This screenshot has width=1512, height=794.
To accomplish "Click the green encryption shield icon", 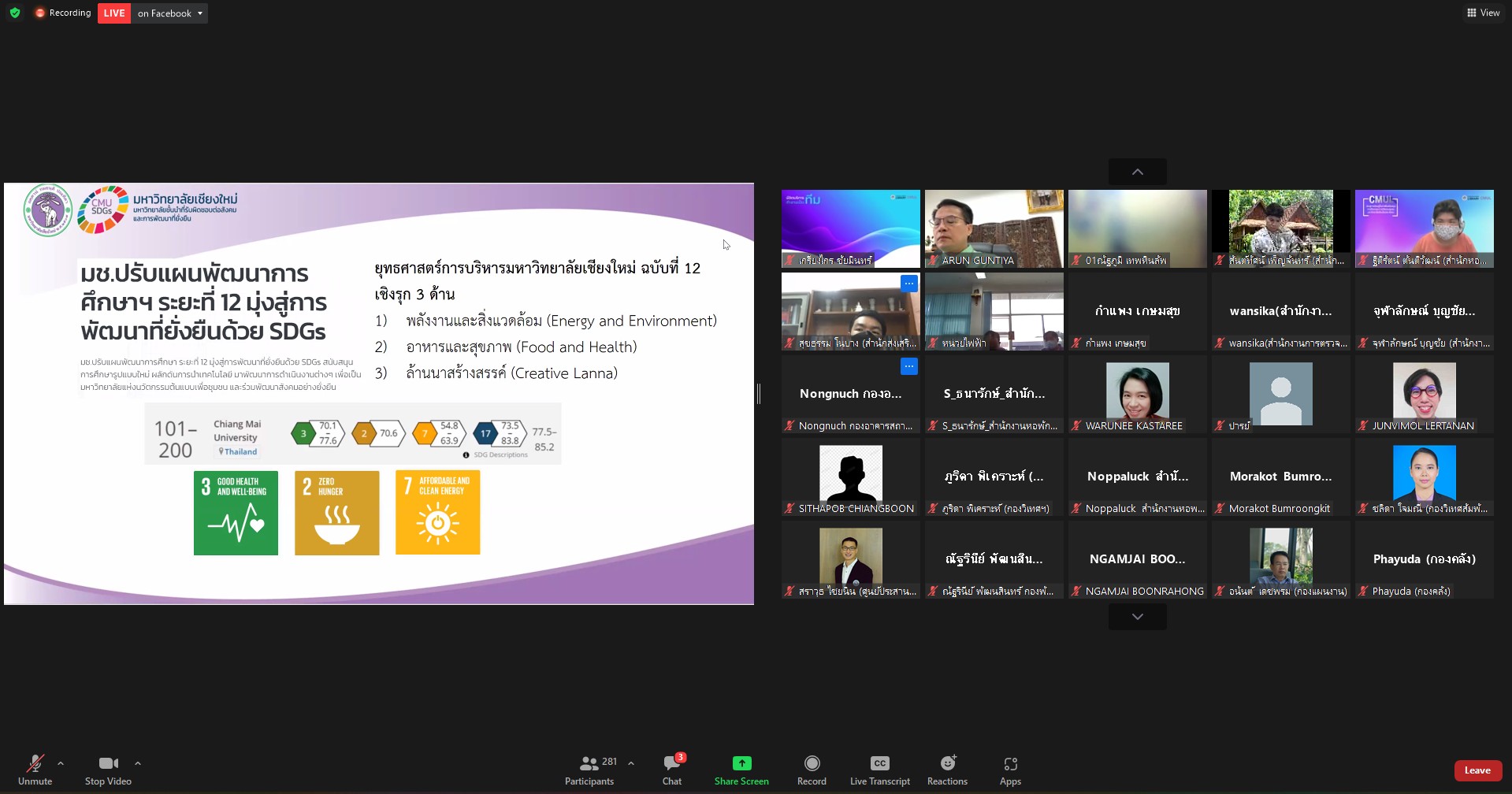I will [15, 13].
